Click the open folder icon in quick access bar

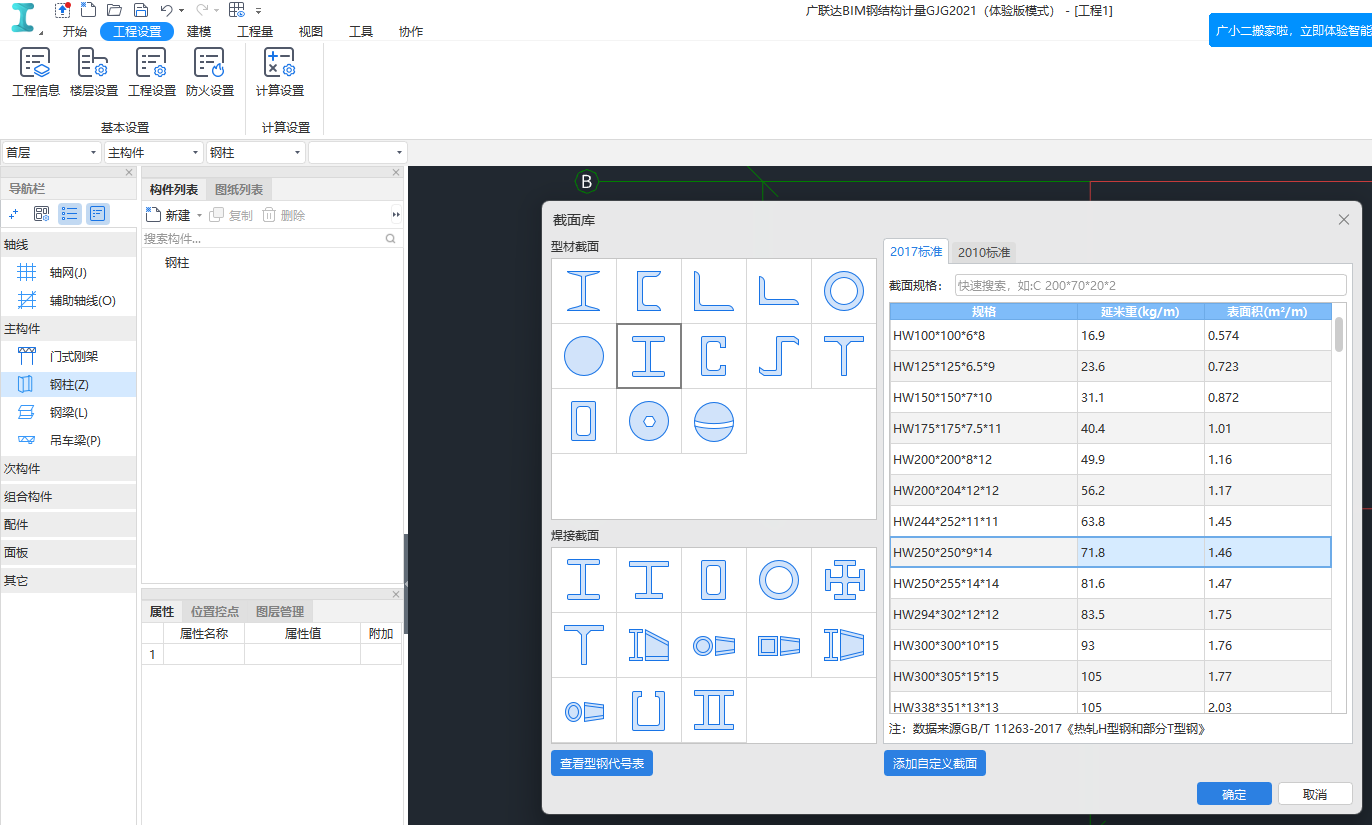(x=114, y=10)
